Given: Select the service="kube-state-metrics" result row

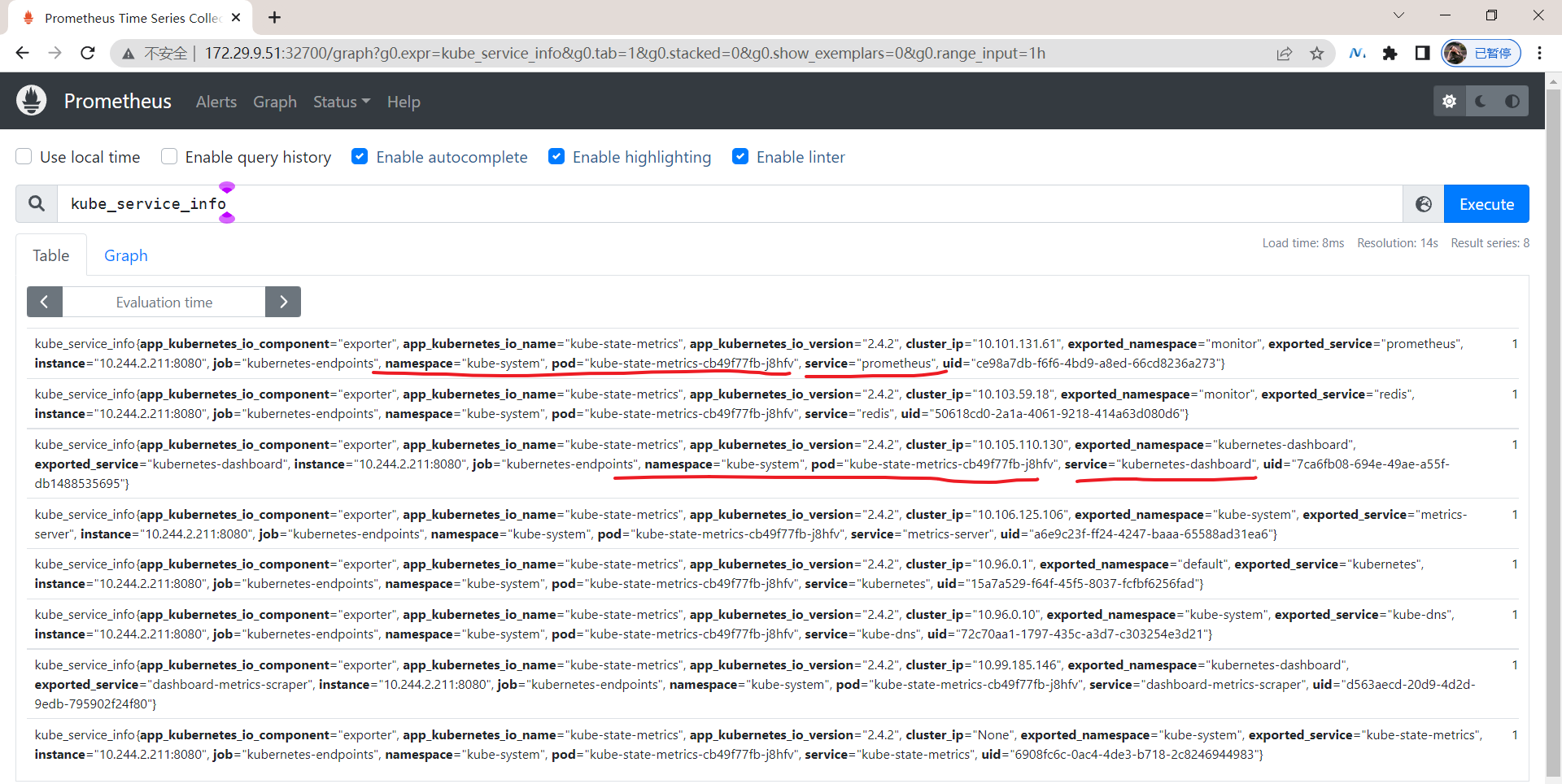Looking at the screenshot, I should (773, 745).
